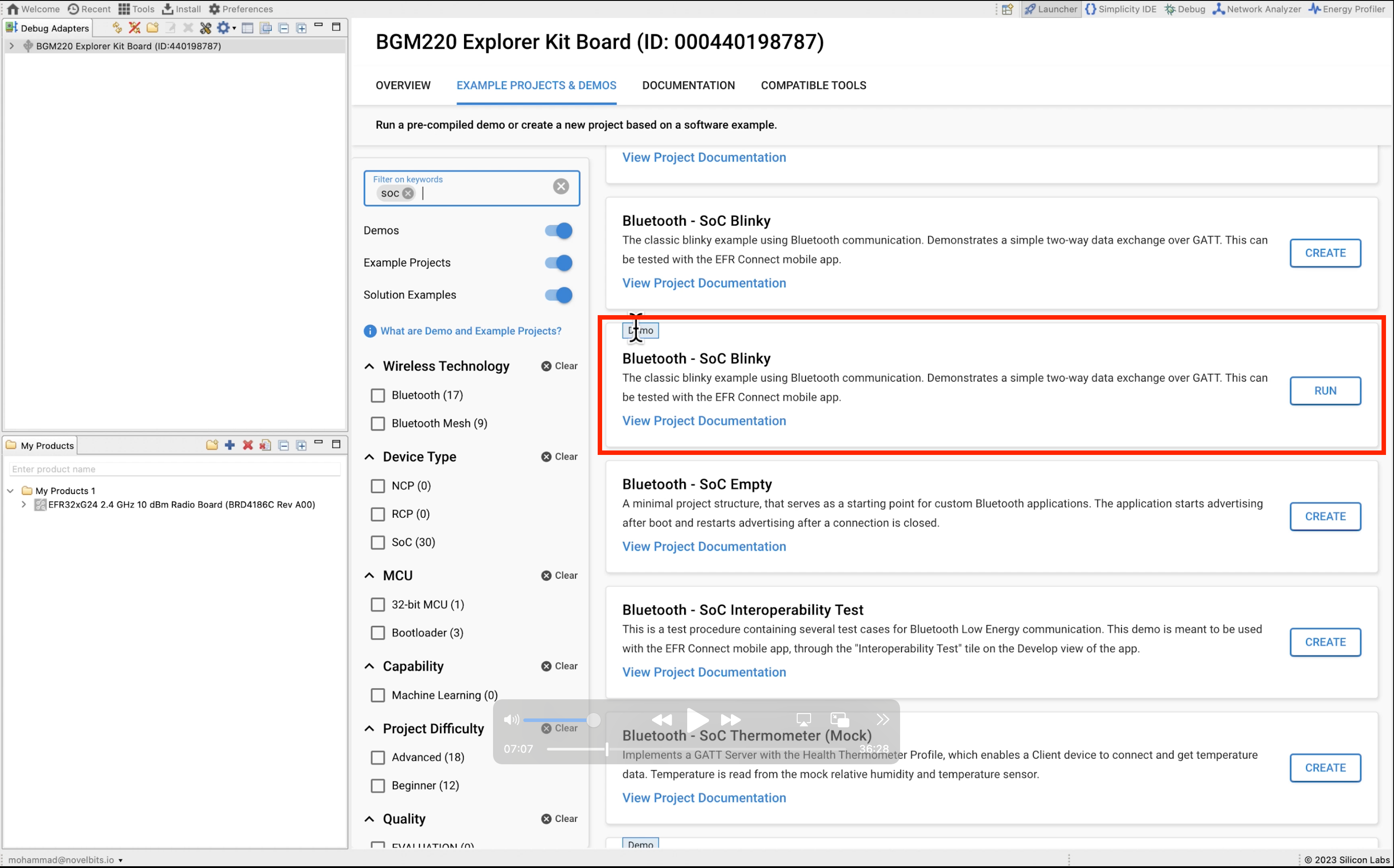Click the blue plus add product icon
Screen dimensions: 1394x868
tap(230, 445)
